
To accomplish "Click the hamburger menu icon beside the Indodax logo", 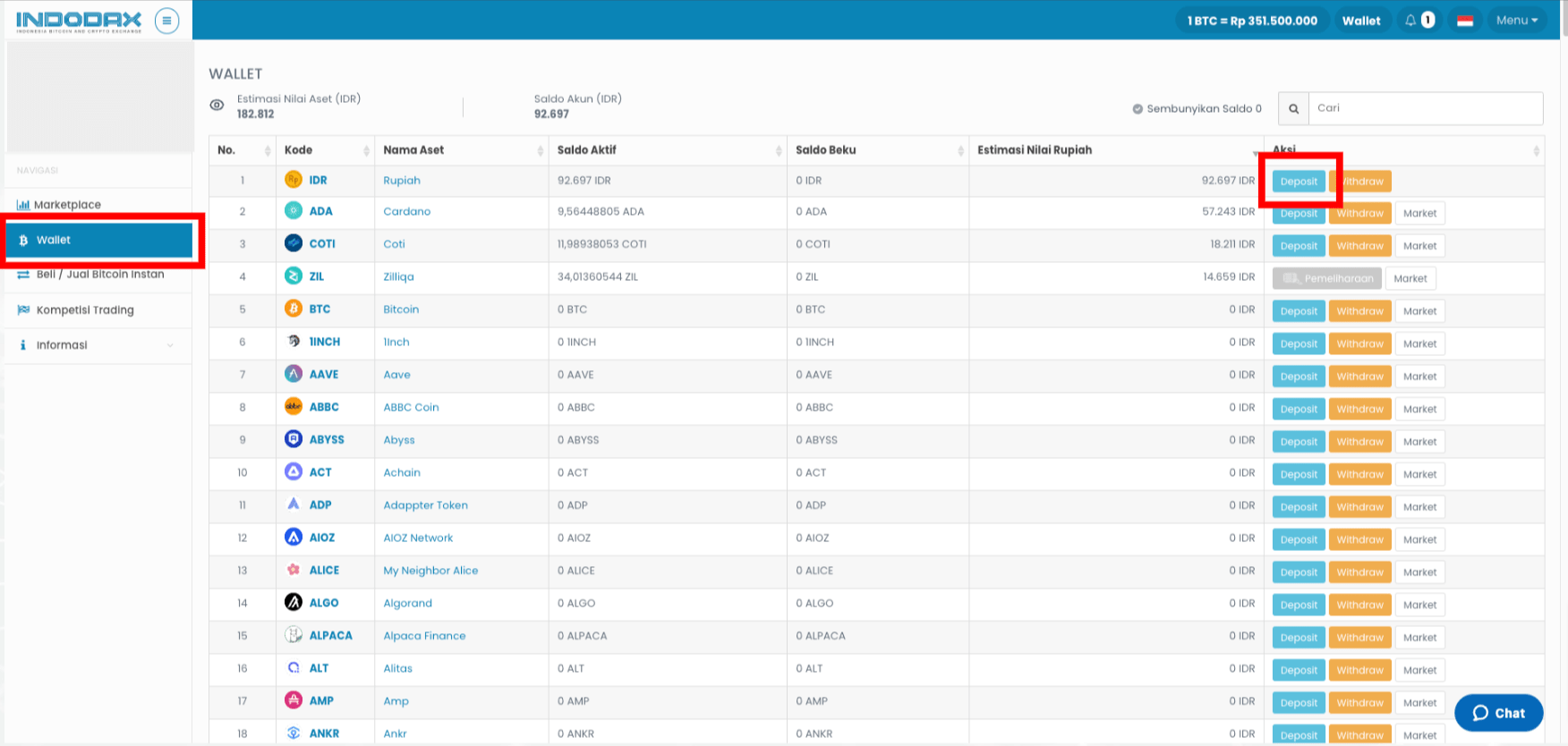I will coord(166,21).
